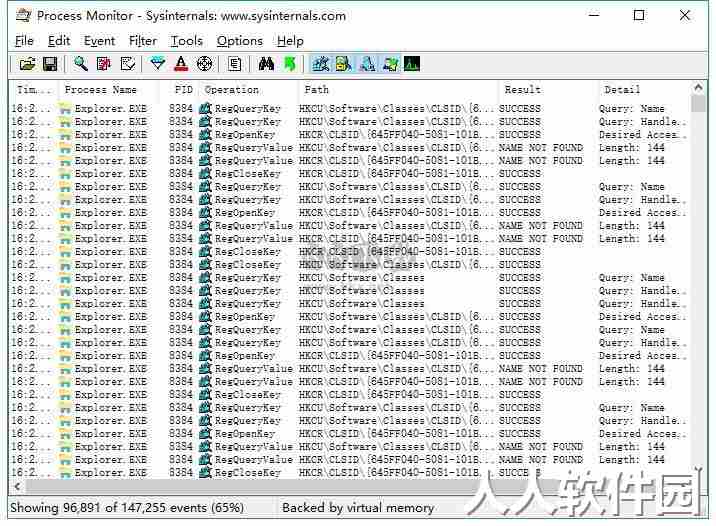Toggle Show Profiling Events icon

(x=412, y=64)
